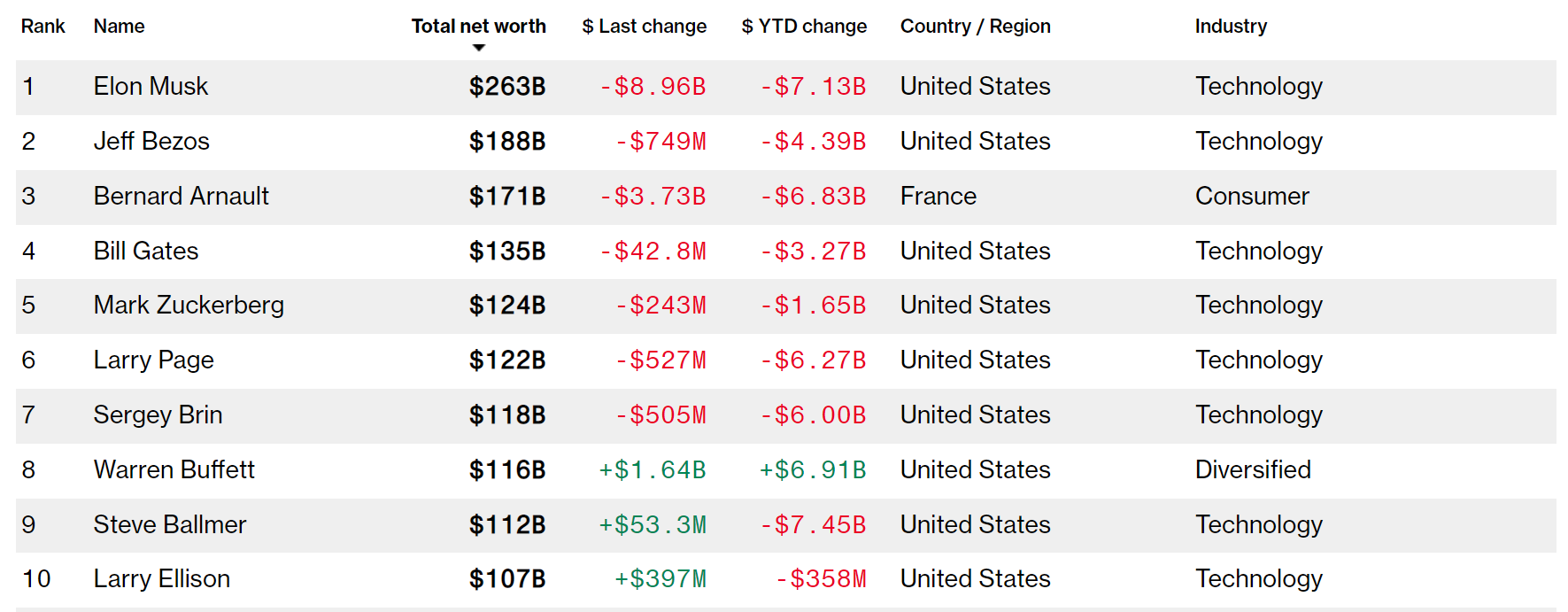Click on Sergey Brin's name

(x=158, y=415)
